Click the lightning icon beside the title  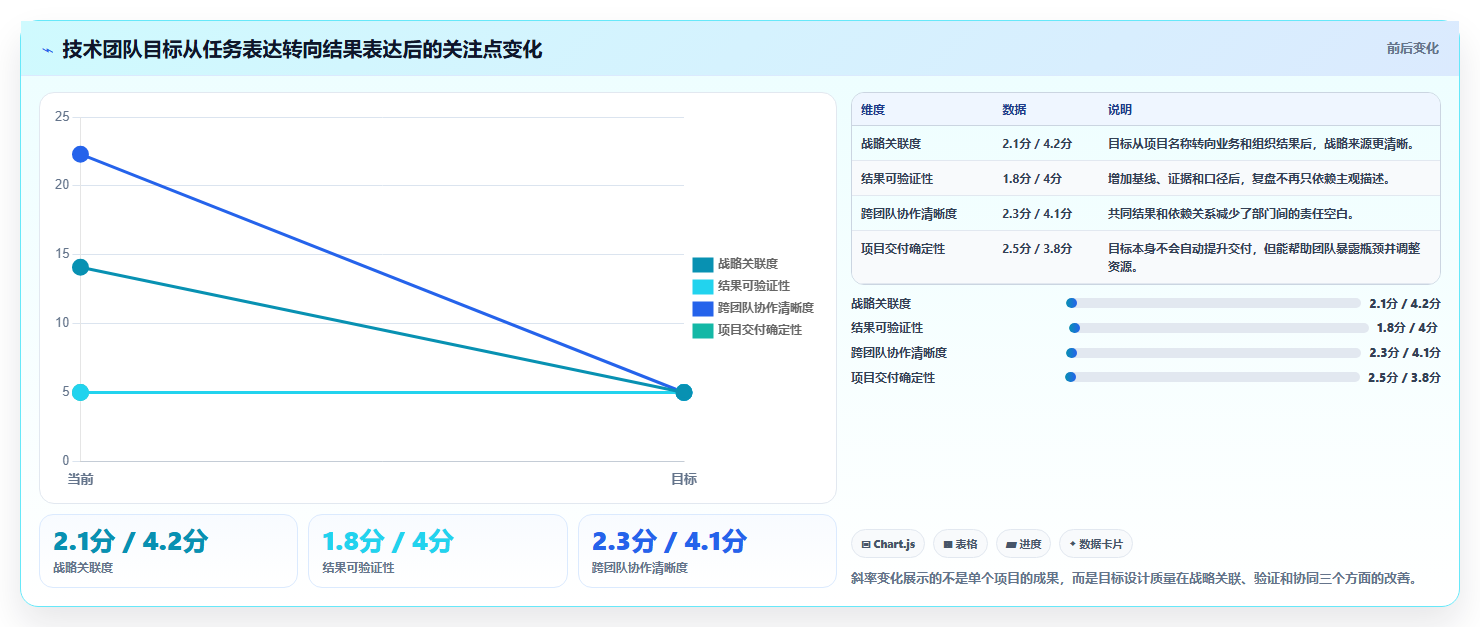47,49
